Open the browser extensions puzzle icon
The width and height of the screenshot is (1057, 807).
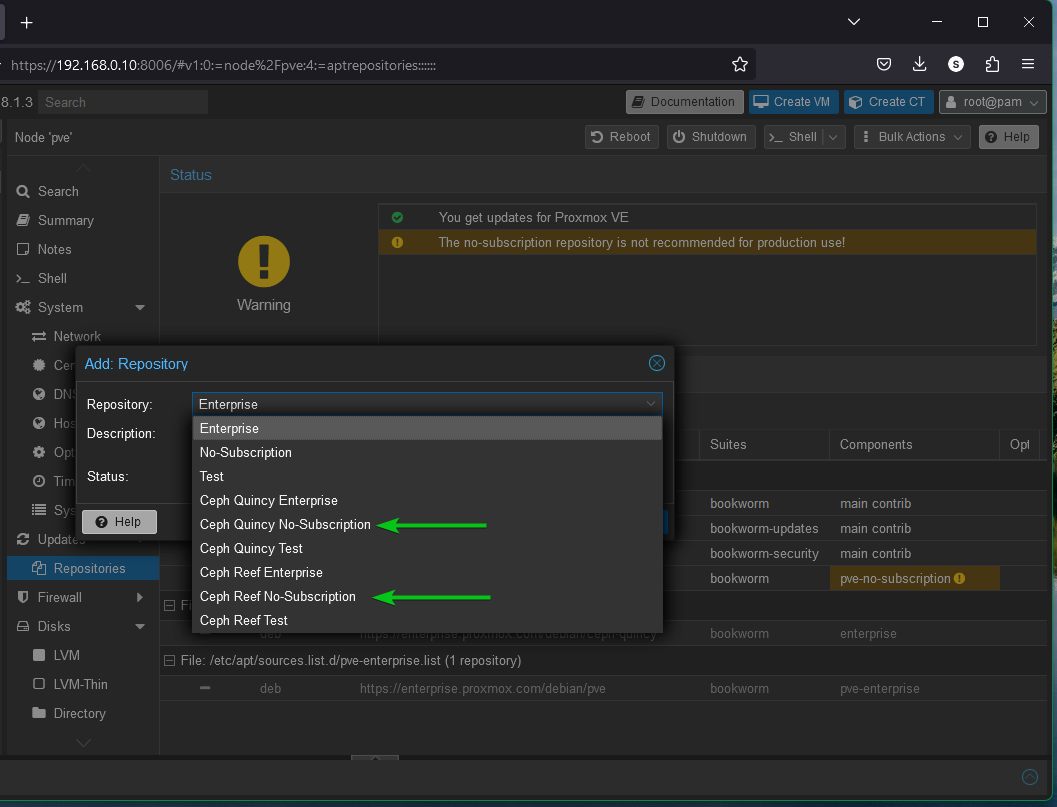coord(992,64)
